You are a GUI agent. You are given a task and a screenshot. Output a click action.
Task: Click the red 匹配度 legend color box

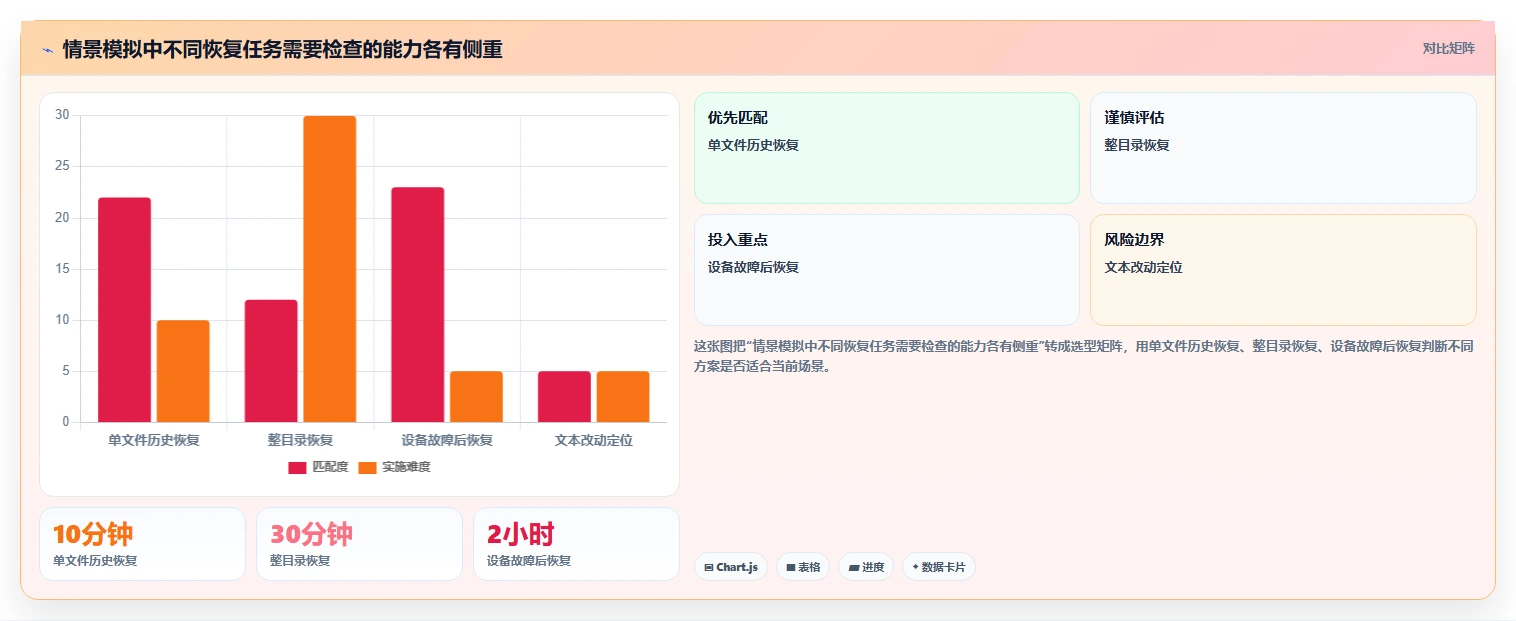(297, 468)
